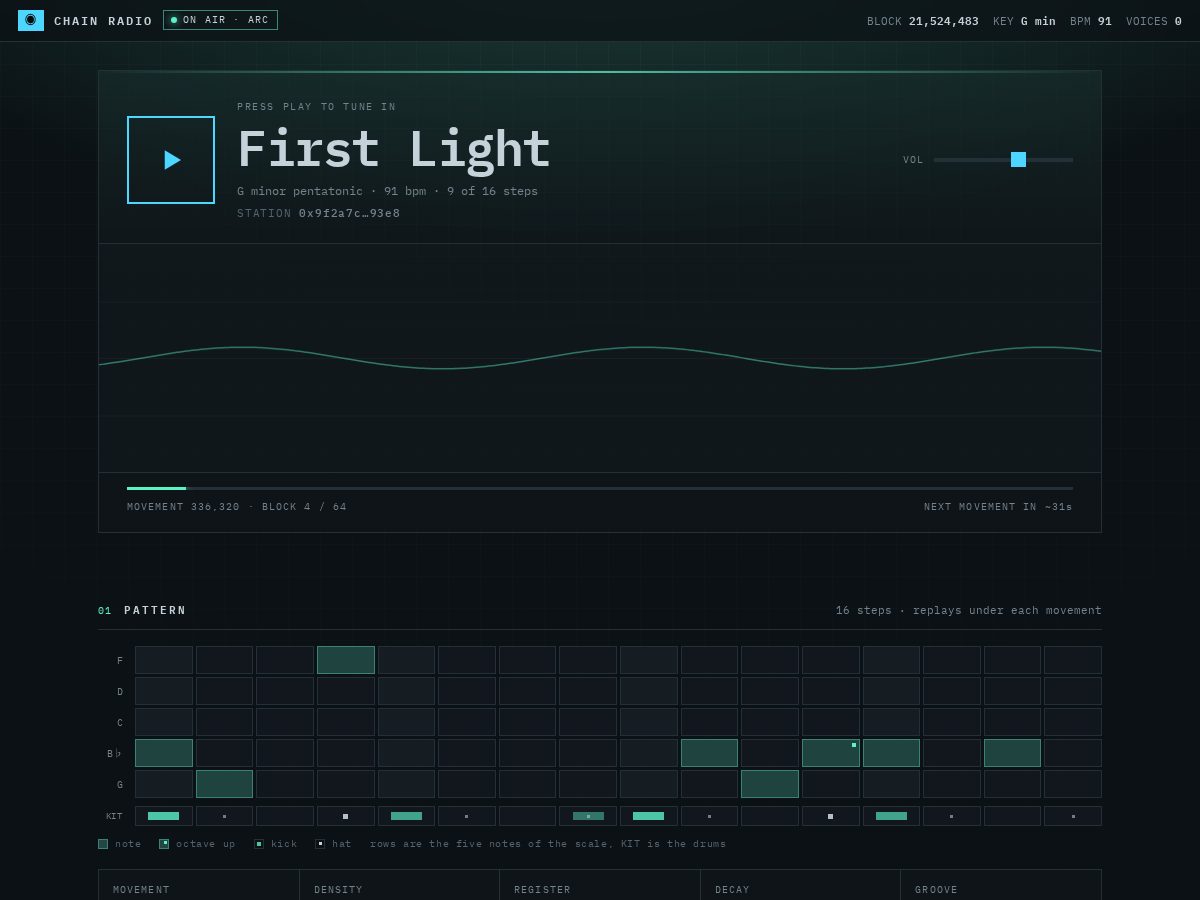Toggle the KIT kick on step 9

pyautogui.click(x=649, y=816)
